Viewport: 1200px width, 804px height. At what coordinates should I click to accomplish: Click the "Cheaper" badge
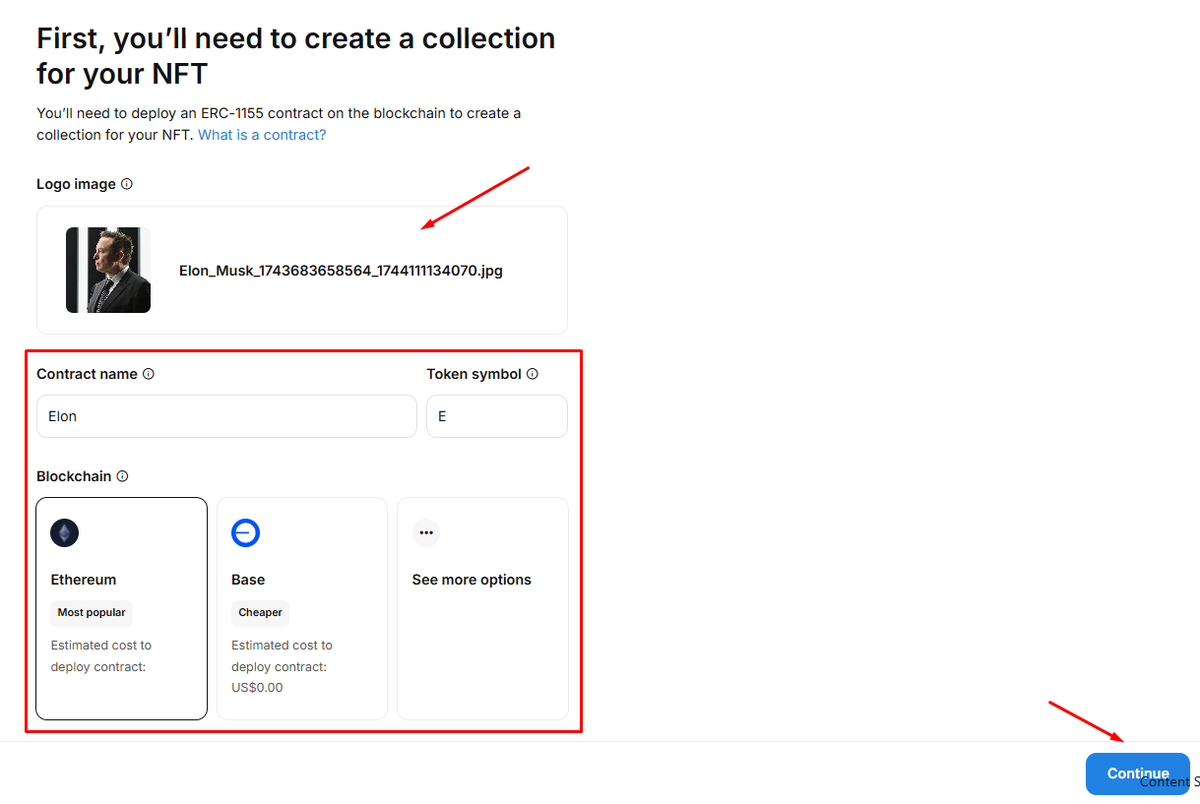click(260, 613)
